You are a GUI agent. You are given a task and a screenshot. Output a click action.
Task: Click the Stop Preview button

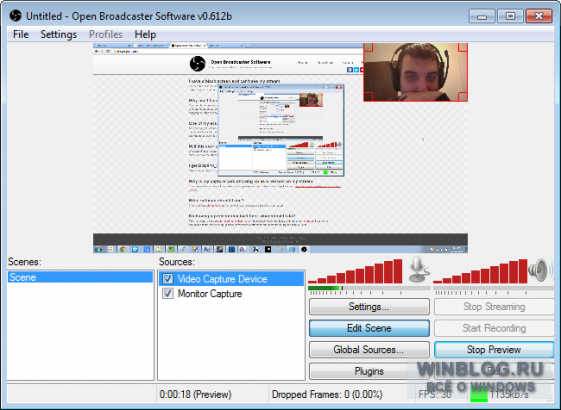pyautogui.click(x=494, y=350)
